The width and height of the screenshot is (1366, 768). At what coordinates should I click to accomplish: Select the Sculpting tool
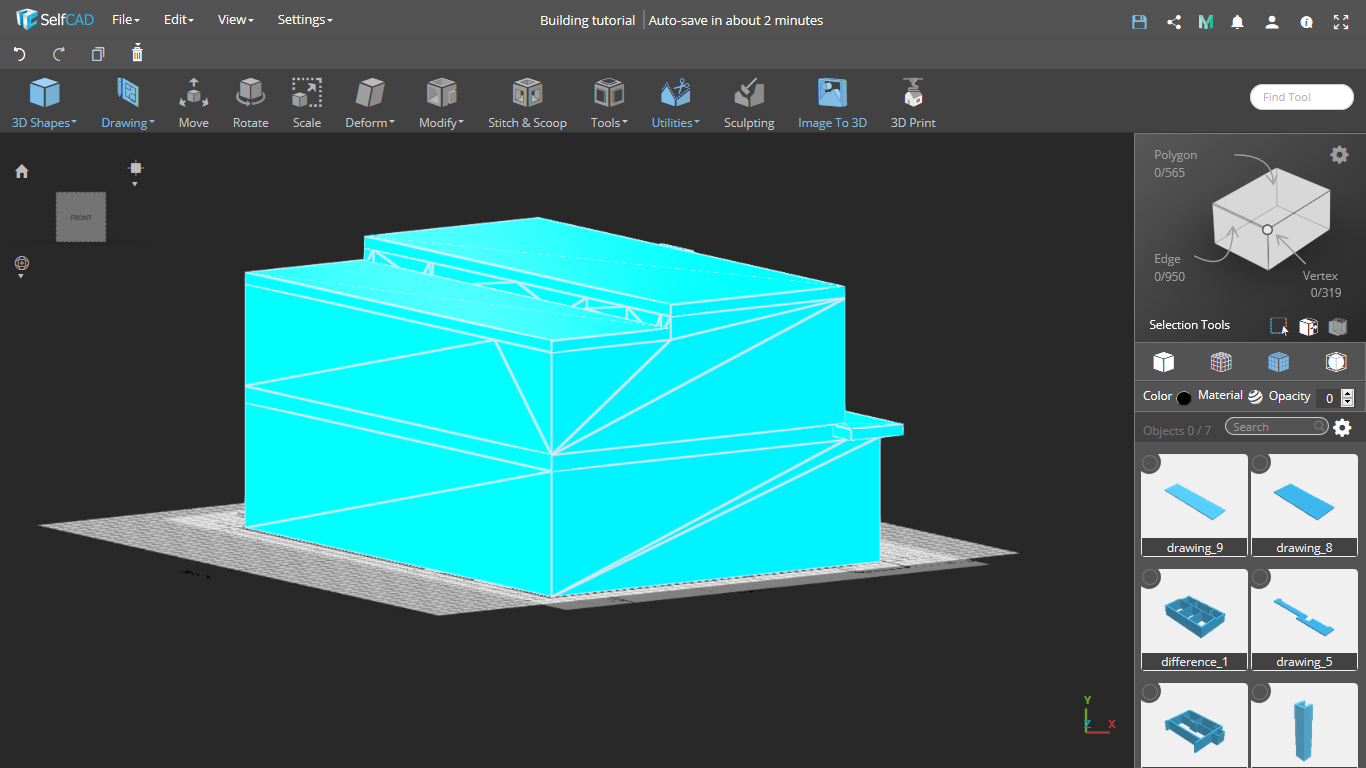click(749, 104)
